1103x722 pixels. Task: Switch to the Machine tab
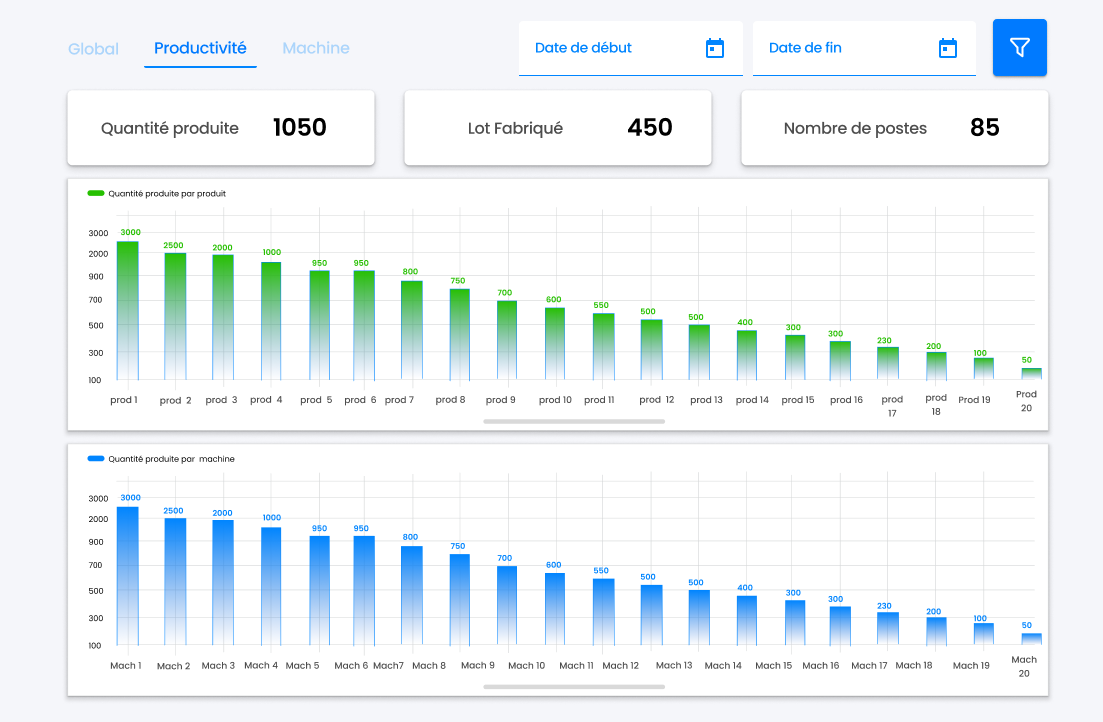coord(315,47)
